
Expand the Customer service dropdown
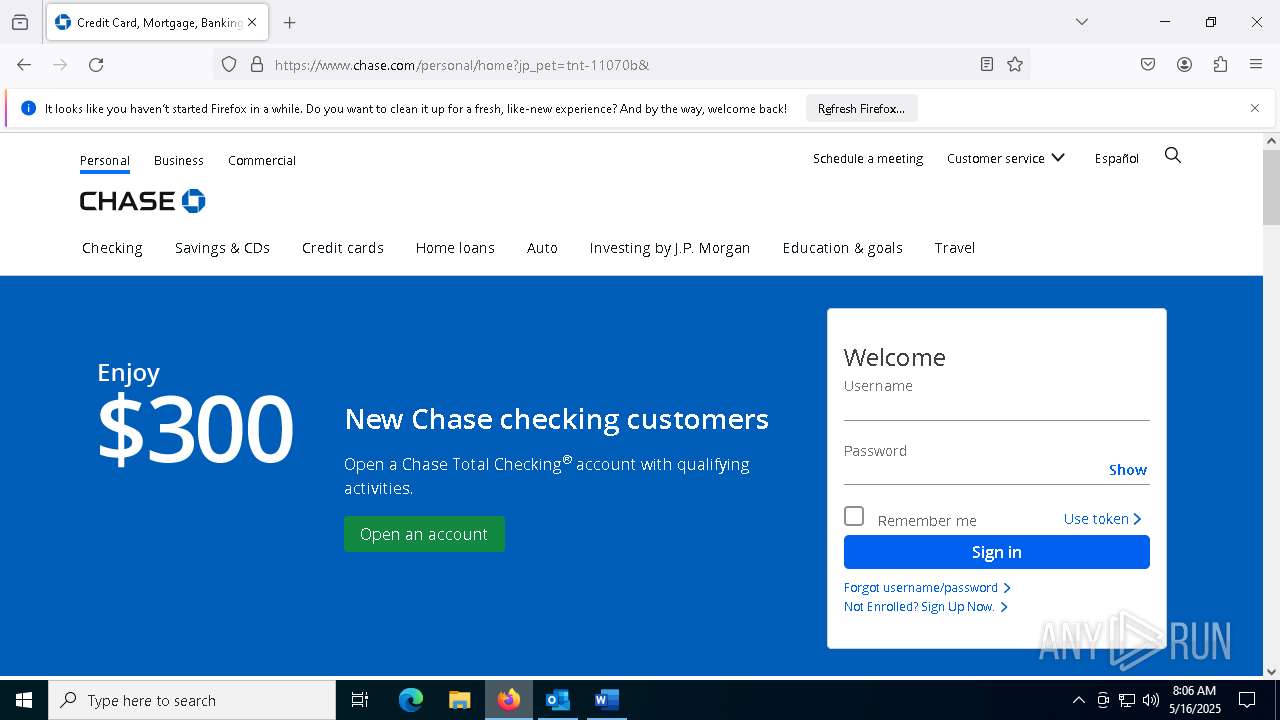(1006, 159)
